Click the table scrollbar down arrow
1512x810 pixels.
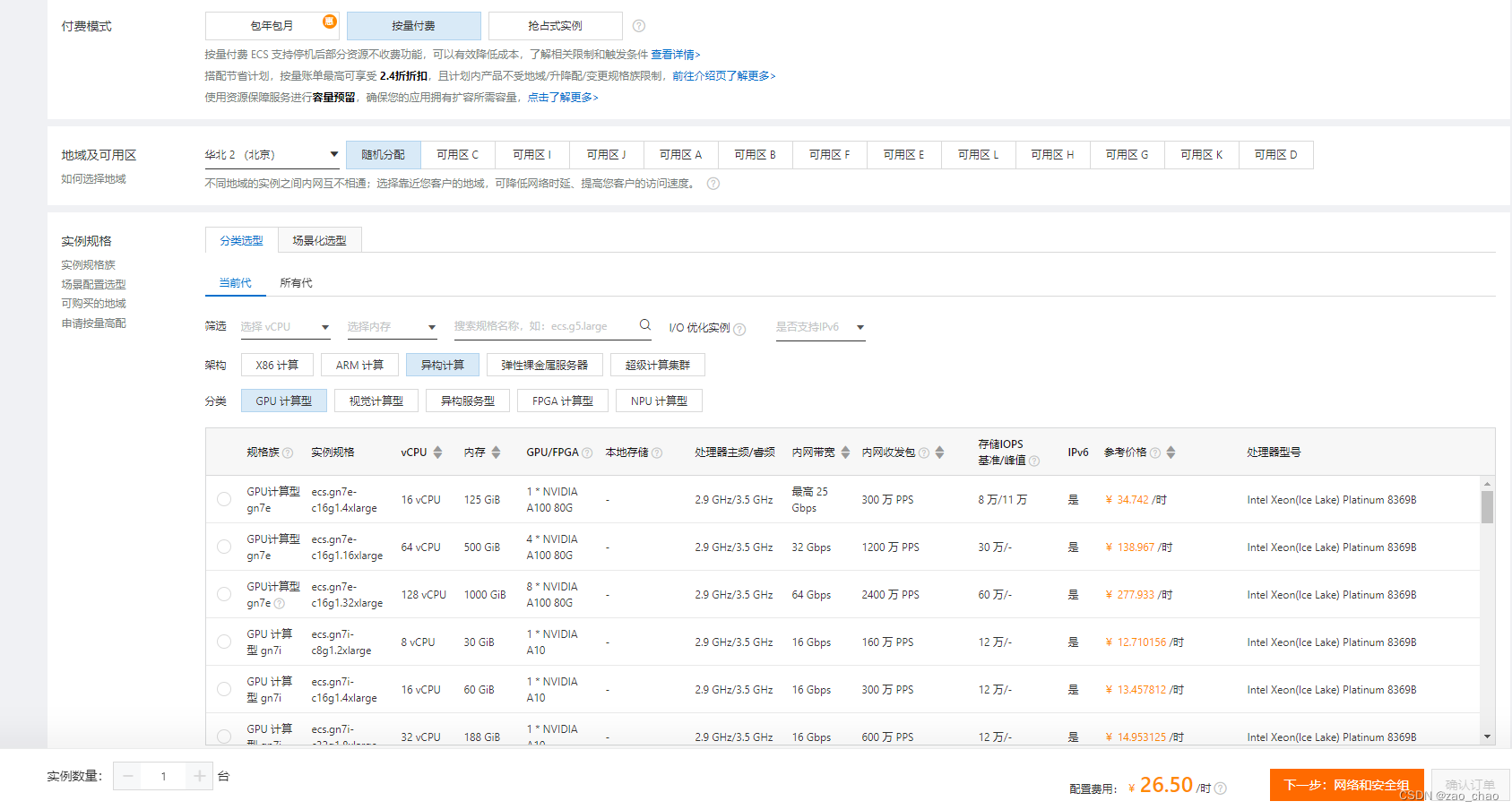point(1488,737)
